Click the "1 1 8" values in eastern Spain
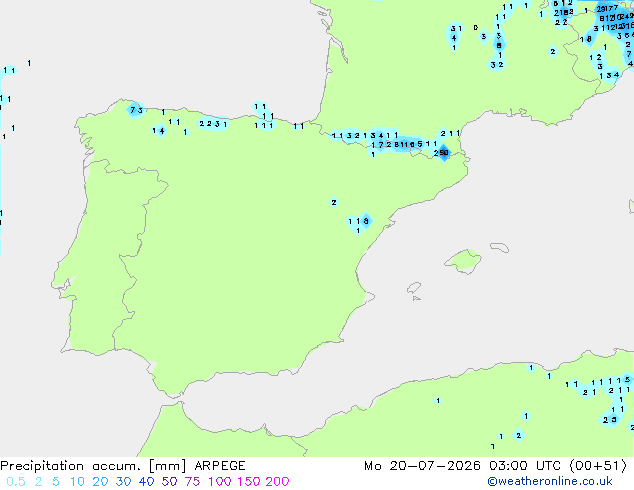The height and width of the screenshot is (490, 634). click(x=358, y=221)
